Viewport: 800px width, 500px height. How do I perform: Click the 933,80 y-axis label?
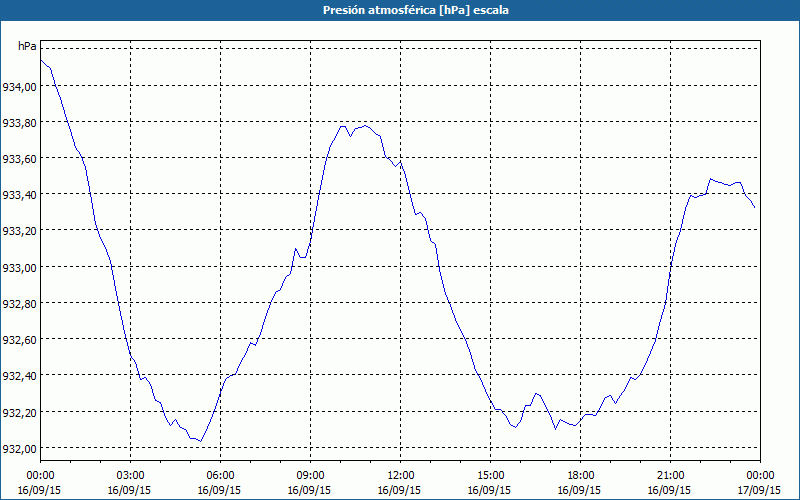point(20,123)
